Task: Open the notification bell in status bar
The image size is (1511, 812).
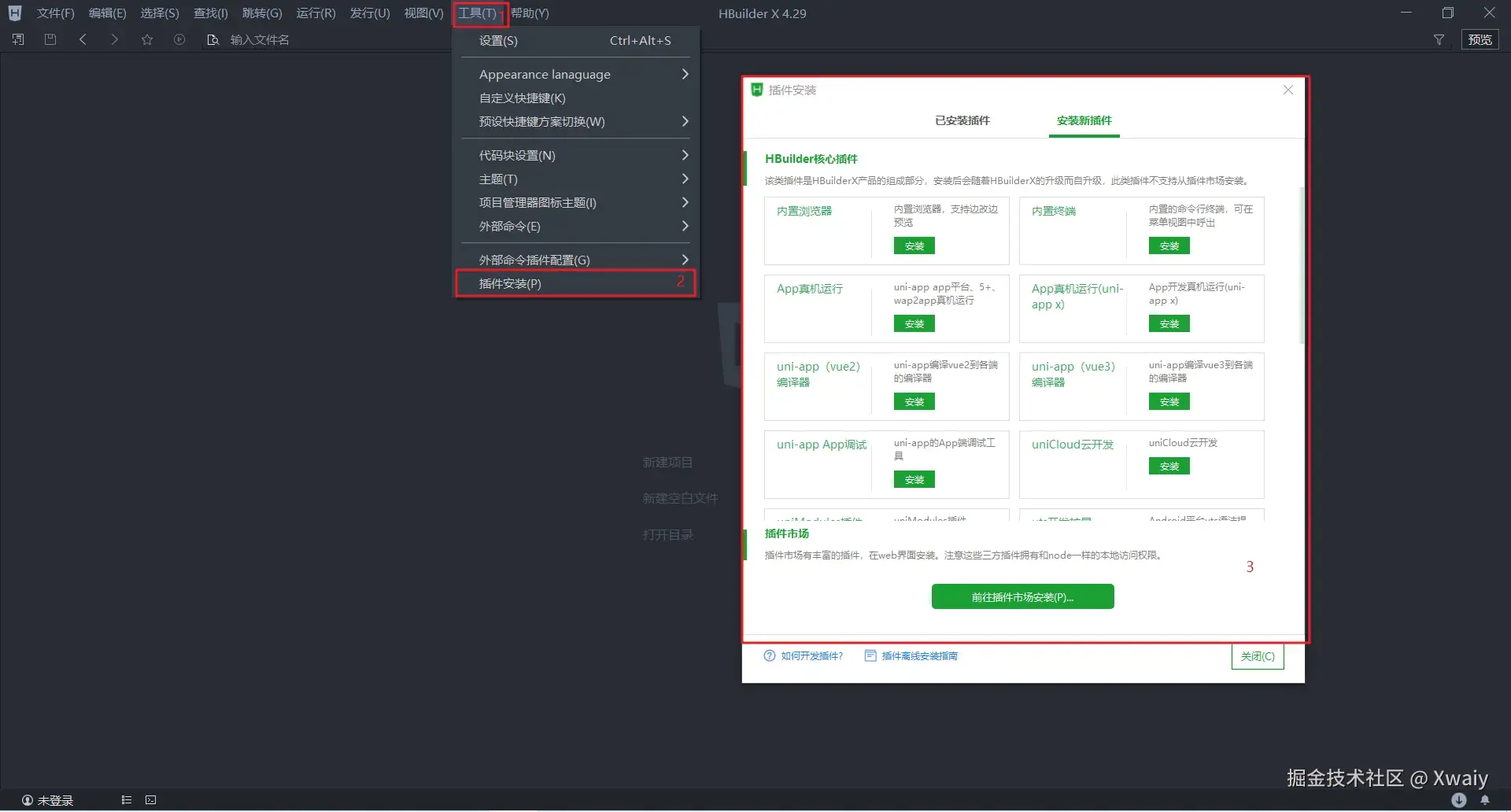Action: click(x=1485, y=800)
